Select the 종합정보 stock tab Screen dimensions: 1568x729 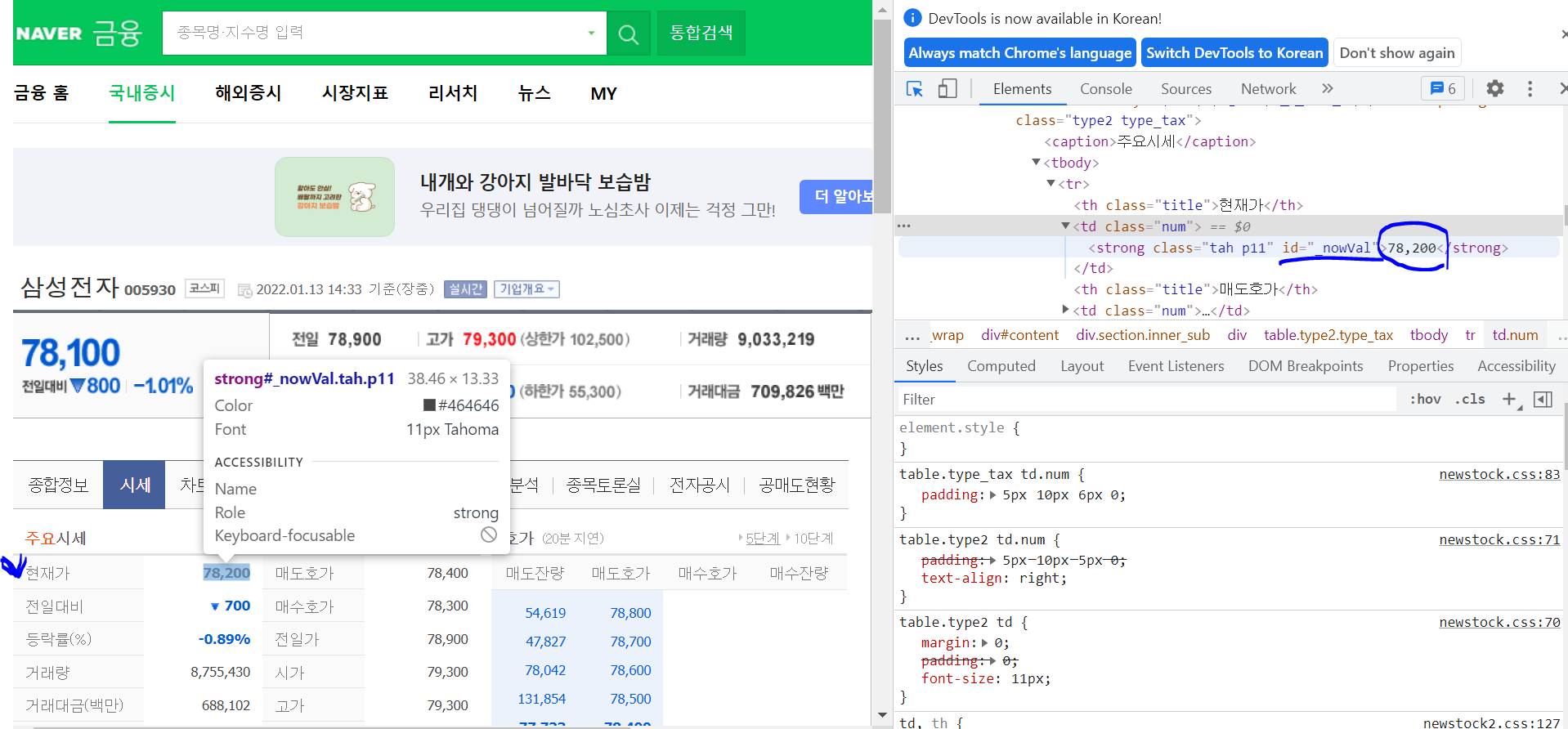[x=58, y=485]
